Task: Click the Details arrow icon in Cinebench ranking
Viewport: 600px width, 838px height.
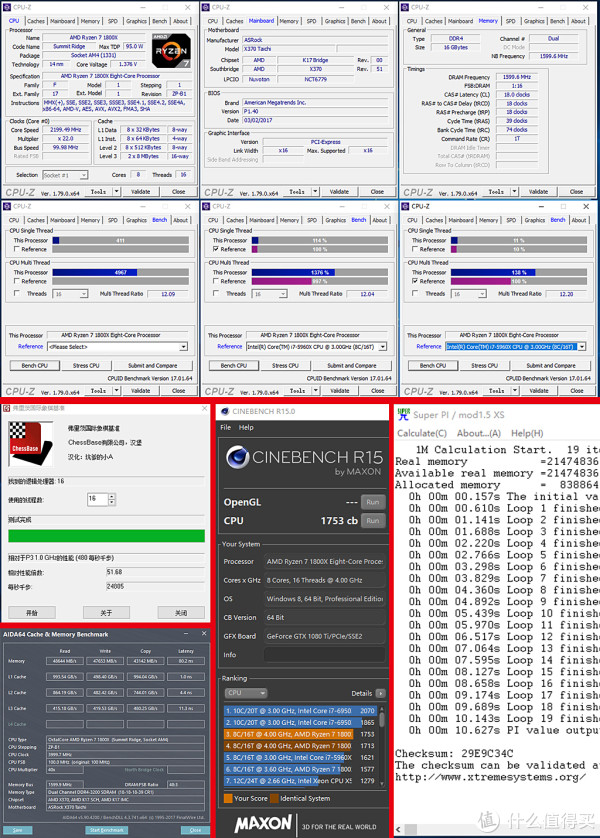Action: (380, 693)
